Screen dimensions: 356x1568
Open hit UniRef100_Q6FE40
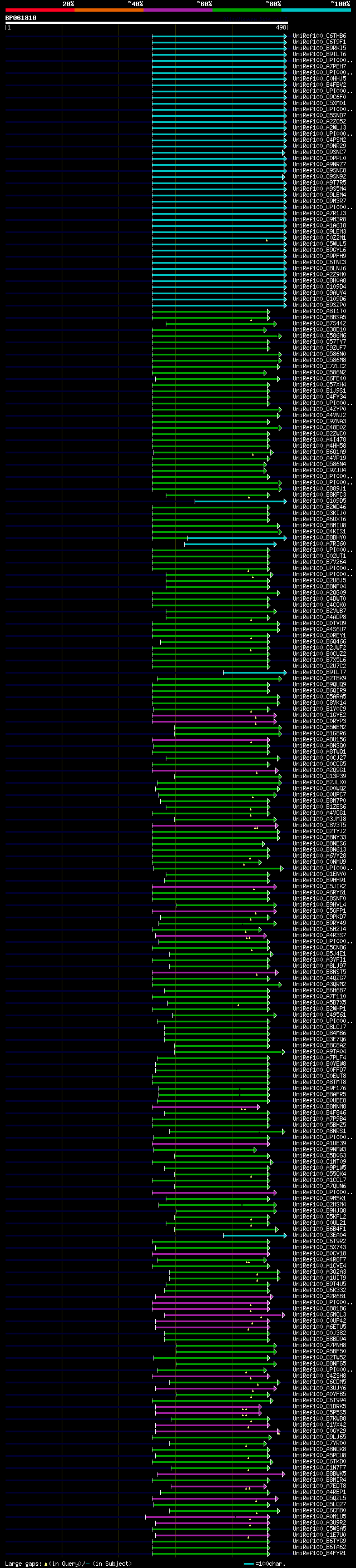point(319,379)
